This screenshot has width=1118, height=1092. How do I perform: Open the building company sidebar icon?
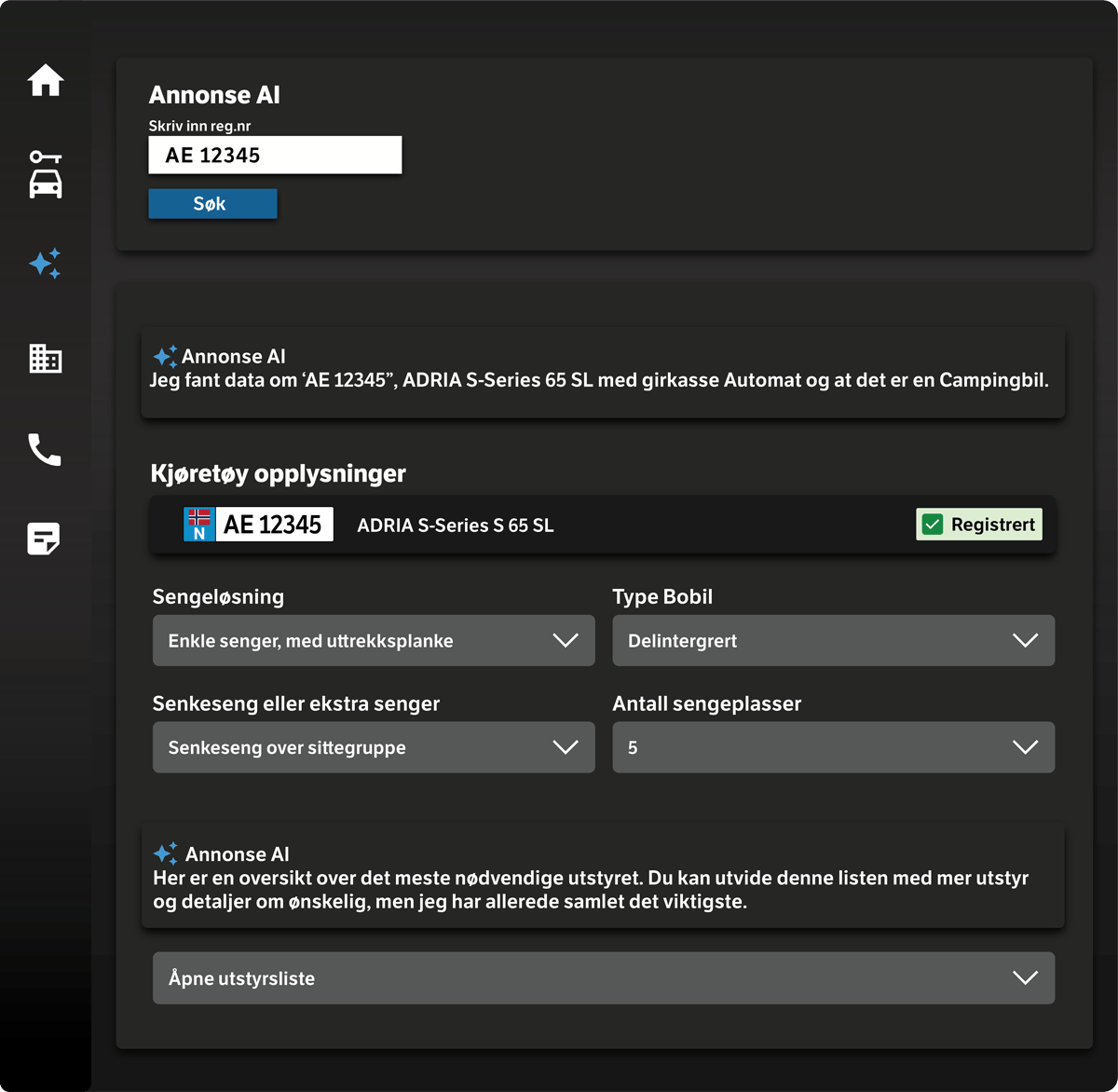pyautogui.click(x=46, y=358)
